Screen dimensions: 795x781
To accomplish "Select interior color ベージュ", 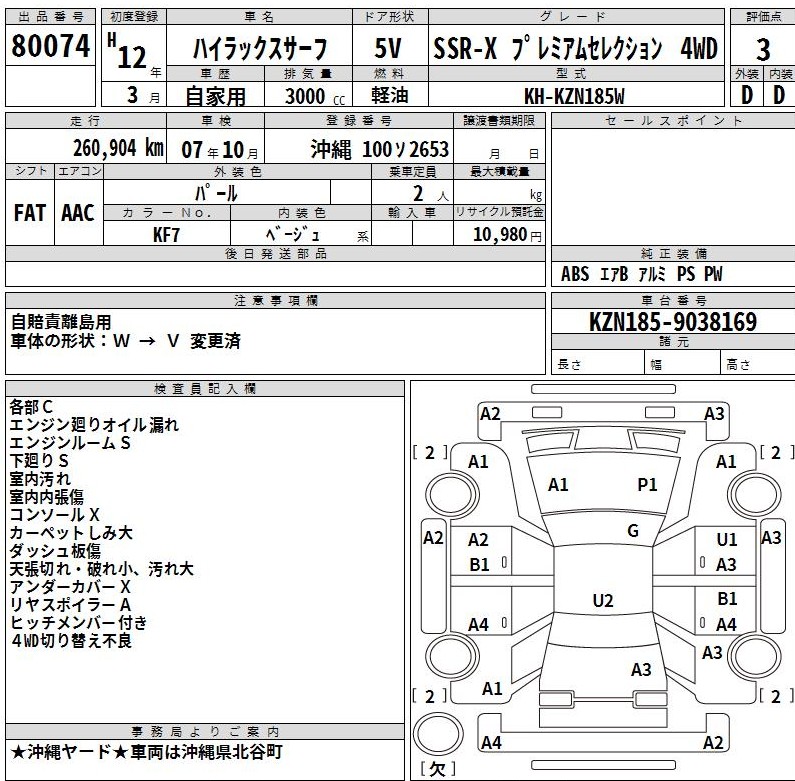I will click(x=293, y=234).
